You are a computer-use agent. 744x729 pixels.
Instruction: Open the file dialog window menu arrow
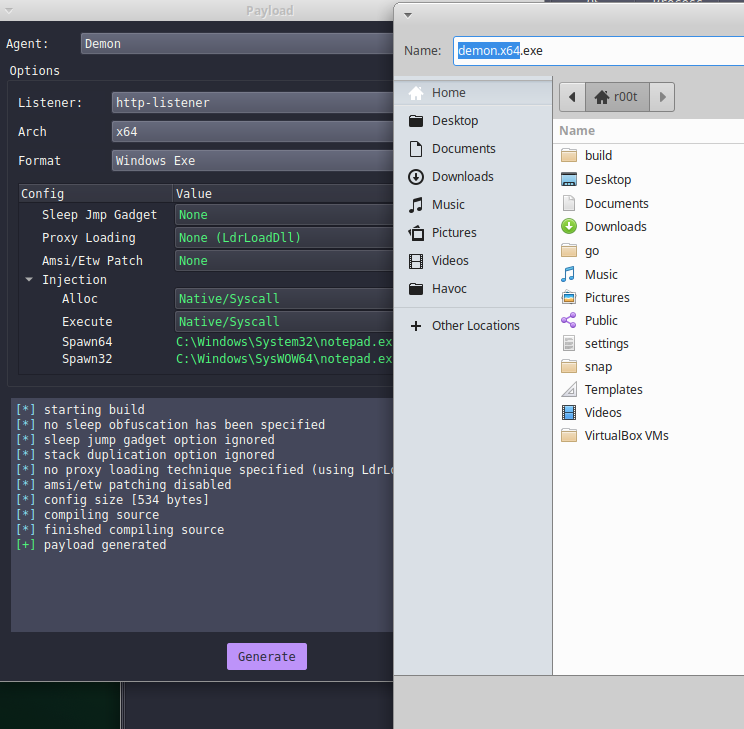point(408,15)
